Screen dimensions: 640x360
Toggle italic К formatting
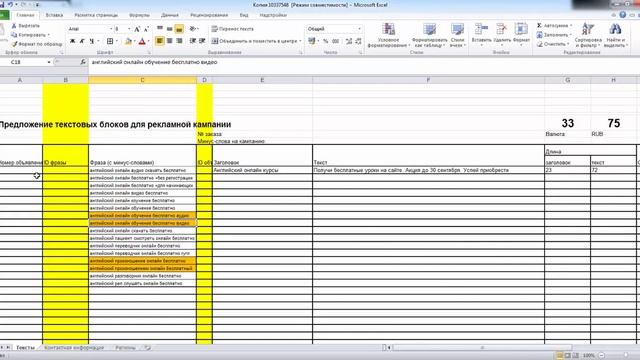click(82, 41)
